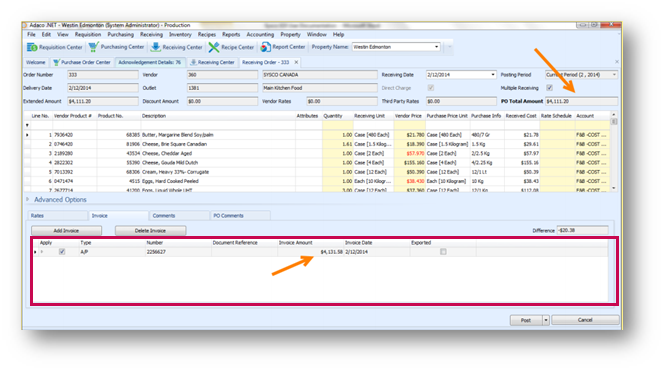Toggle Apply checkbox for invoice 2256627
Screen dimensions: 665x372
[x=62, y=252]
